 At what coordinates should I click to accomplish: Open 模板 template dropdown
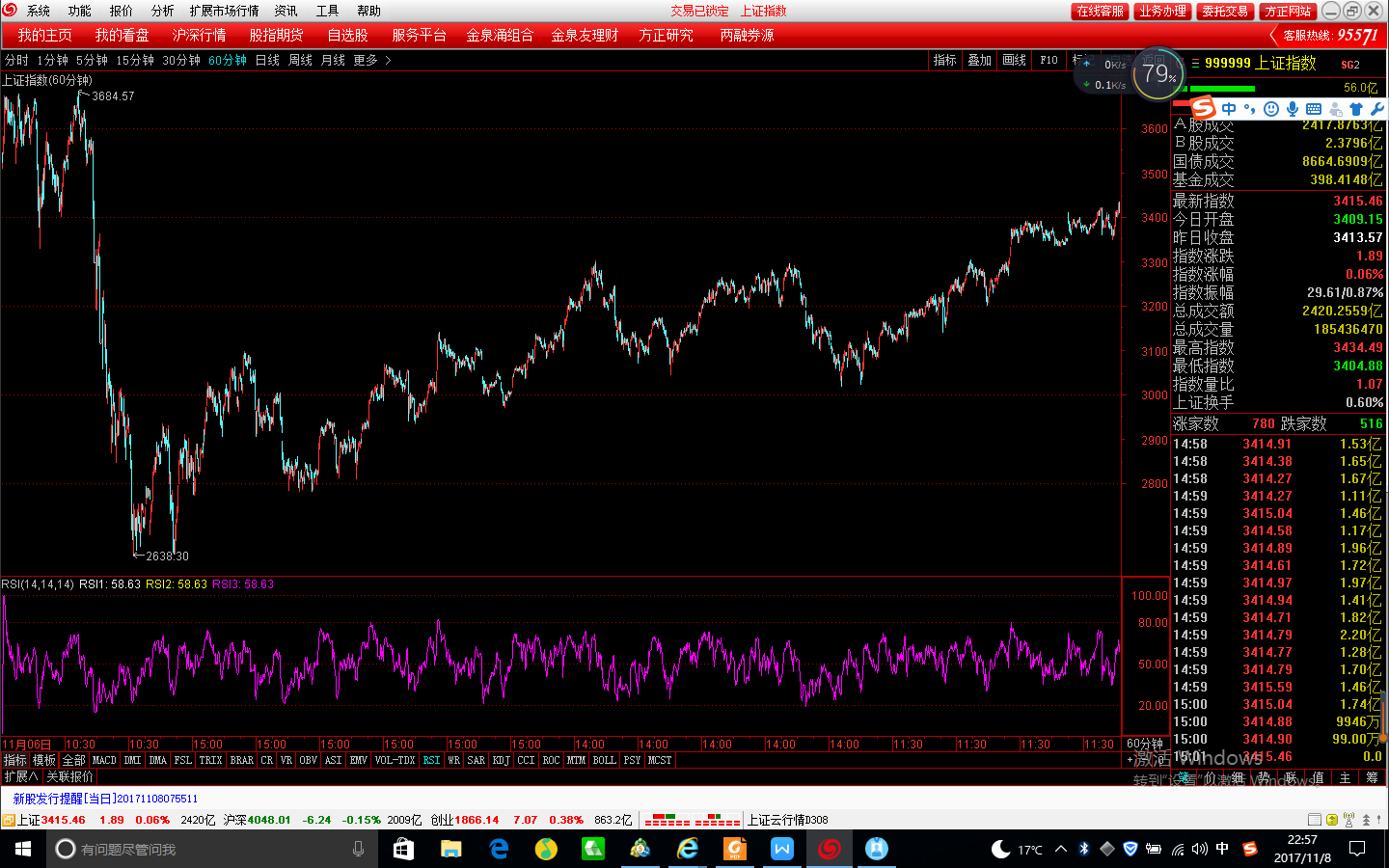tap(44, 760)
